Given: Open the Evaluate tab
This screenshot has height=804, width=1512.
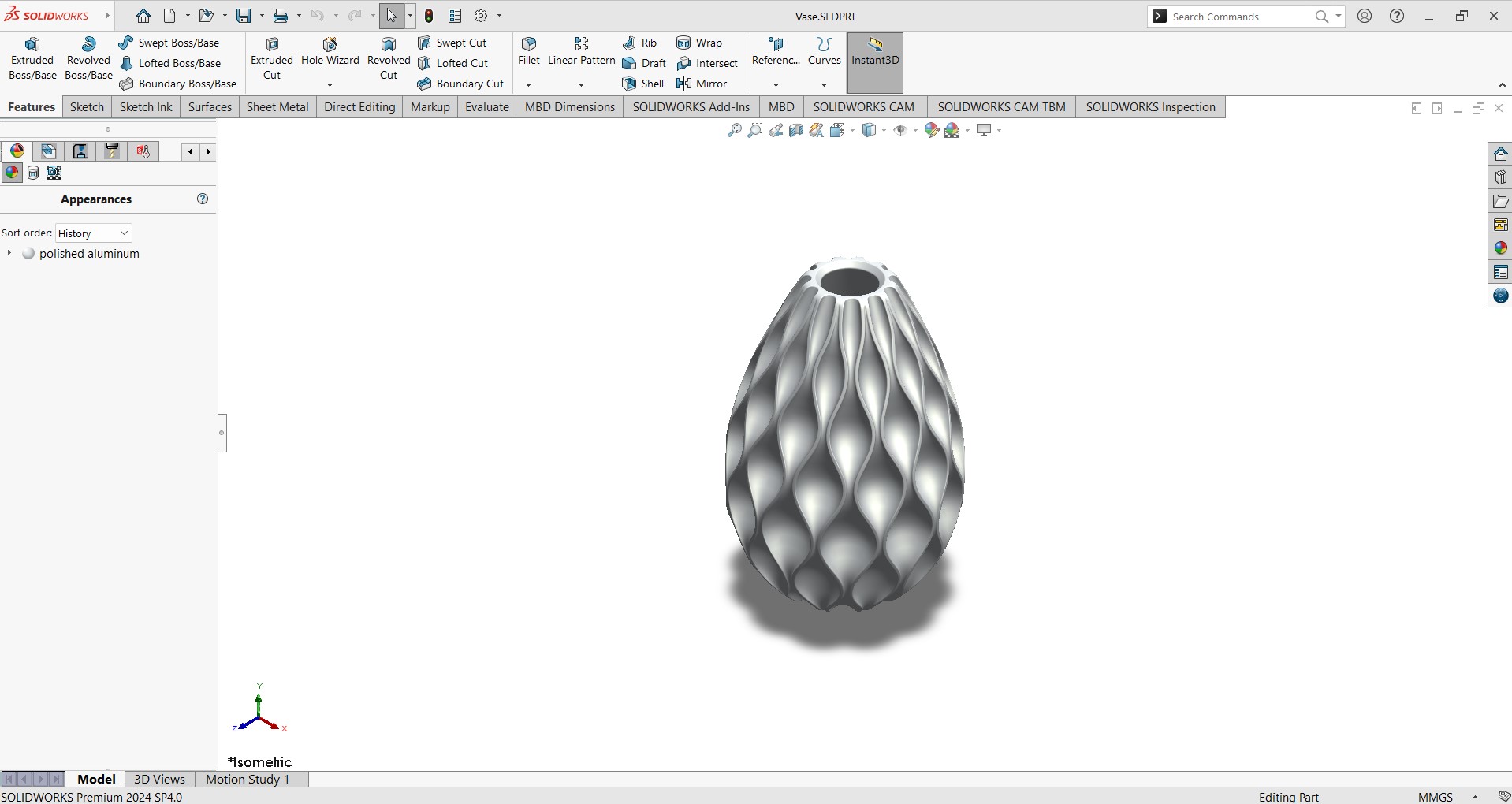Looking at the screenshot, I should 487,107.
